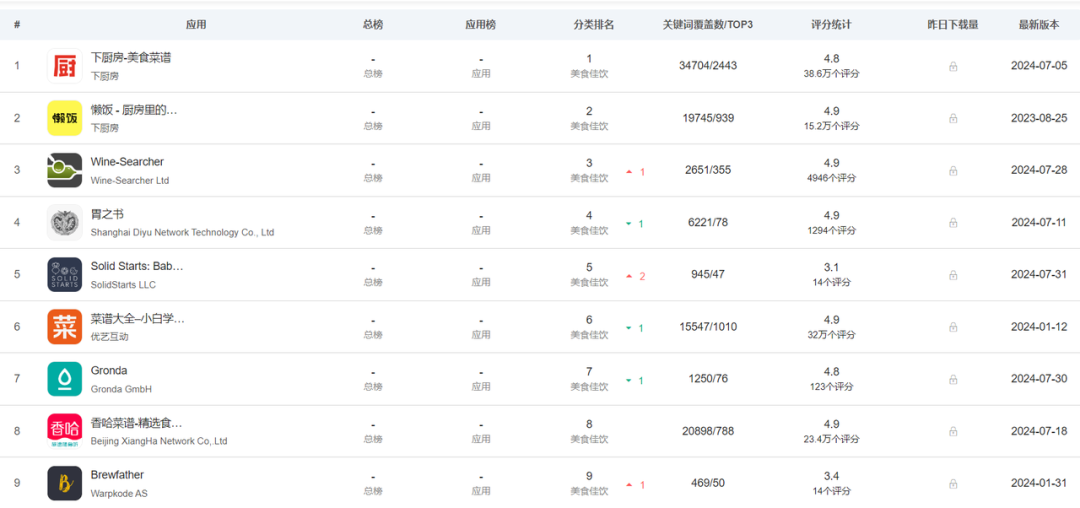
Task: Open the 菜谱大全–小白学… title link
Action: point(138,319)
